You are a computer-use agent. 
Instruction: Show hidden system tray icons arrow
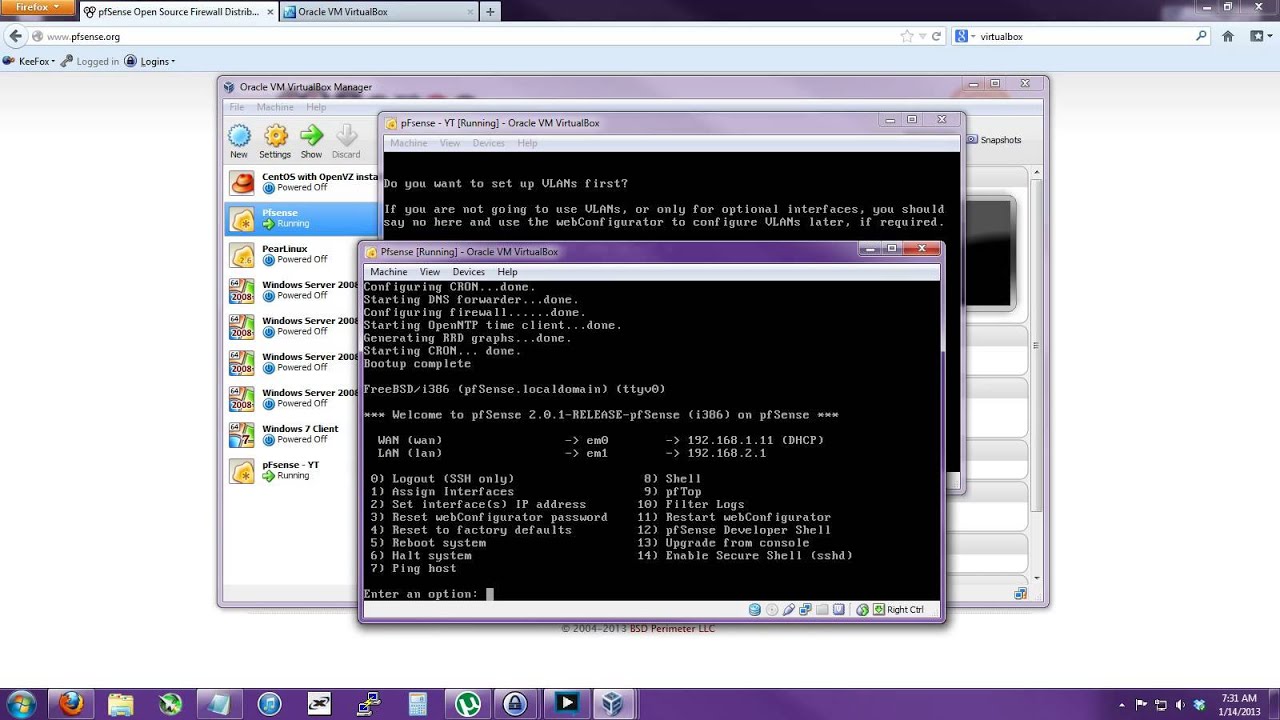[1123, 703]
